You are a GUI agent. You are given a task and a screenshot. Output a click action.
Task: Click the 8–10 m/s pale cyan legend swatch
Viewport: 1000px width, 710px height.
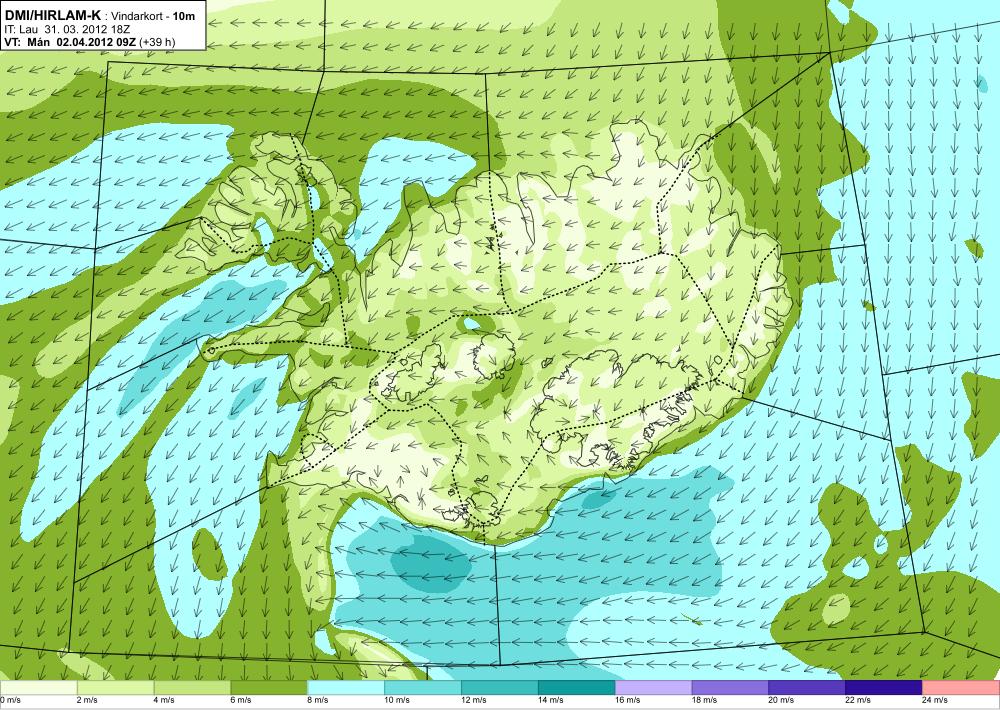coord(346,688)
